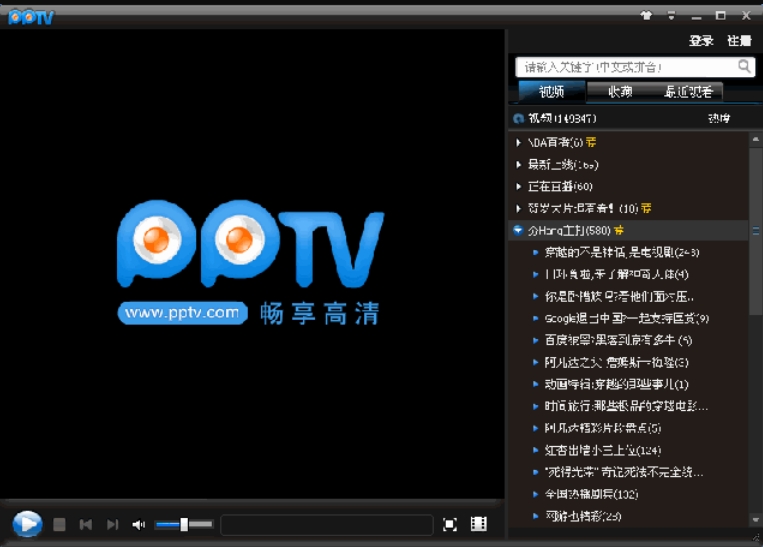Screen dimensions: 763x547
Task: Click the blue Play button
Action: [x=27, y=524]
